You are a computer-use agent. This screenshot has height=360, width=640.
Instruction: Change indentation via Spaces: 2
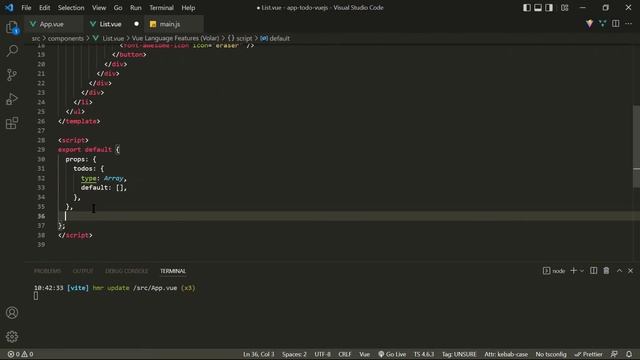(294, 354)
